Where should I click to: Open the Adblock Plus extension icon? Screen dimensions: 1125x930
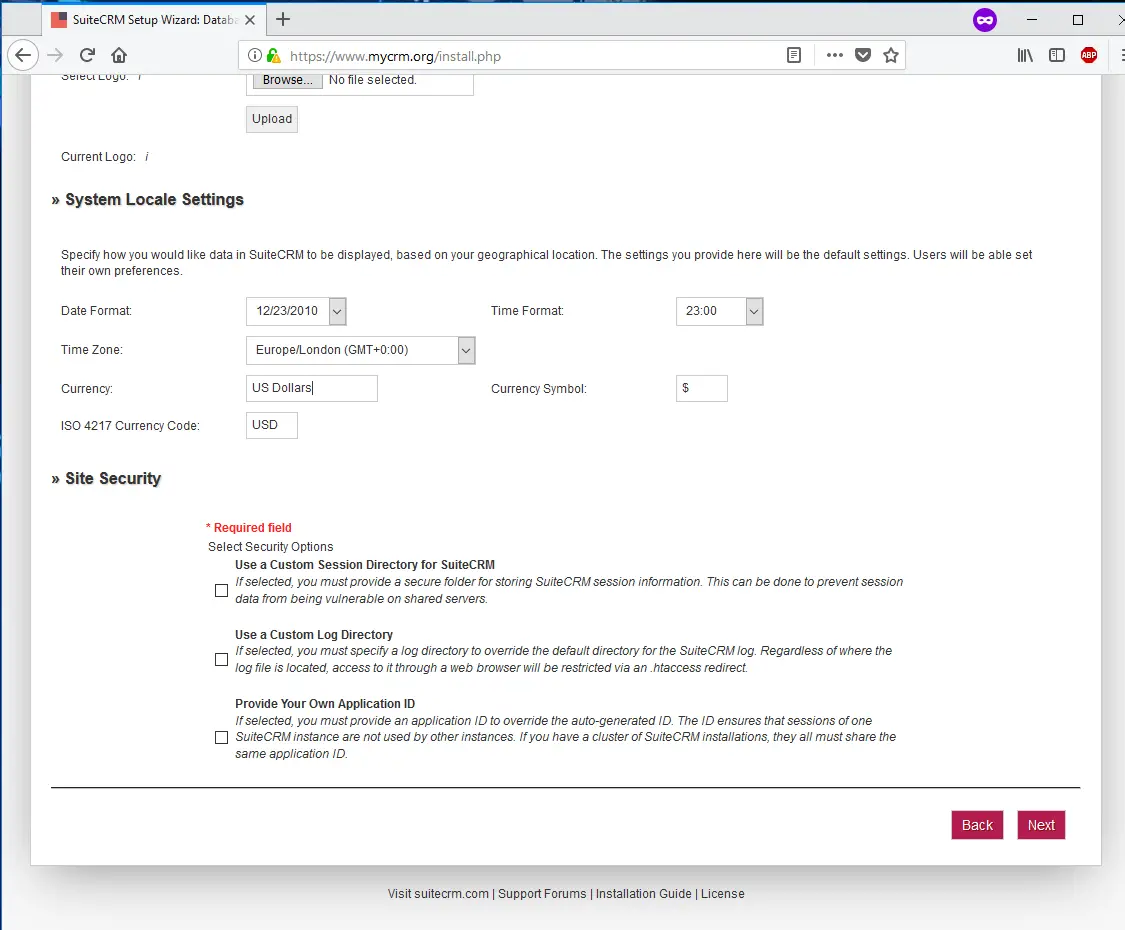click(x=1088, y=55)
